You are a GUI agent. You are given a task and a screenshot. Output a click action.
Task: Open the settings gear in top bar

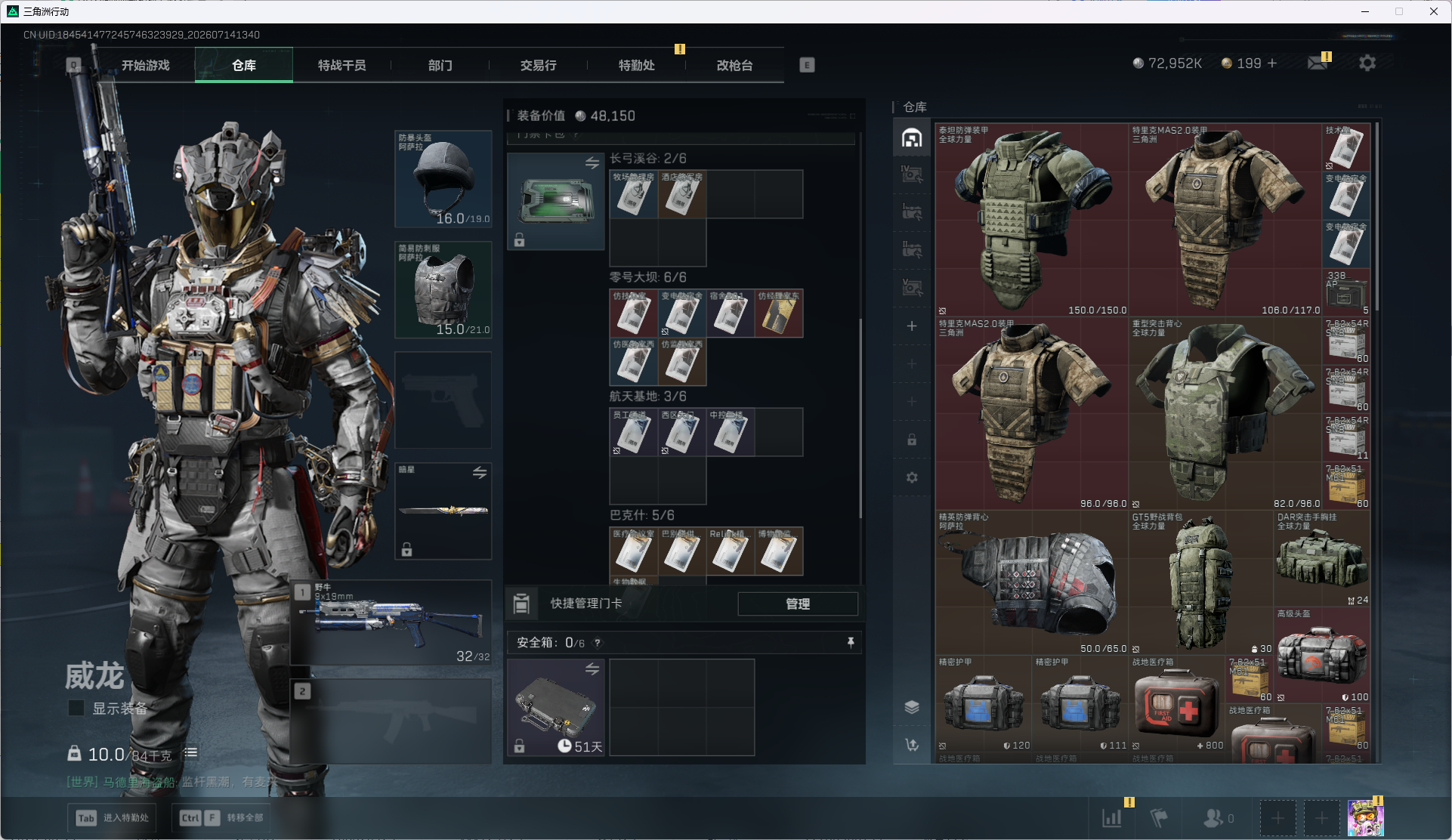(1367, 63)
